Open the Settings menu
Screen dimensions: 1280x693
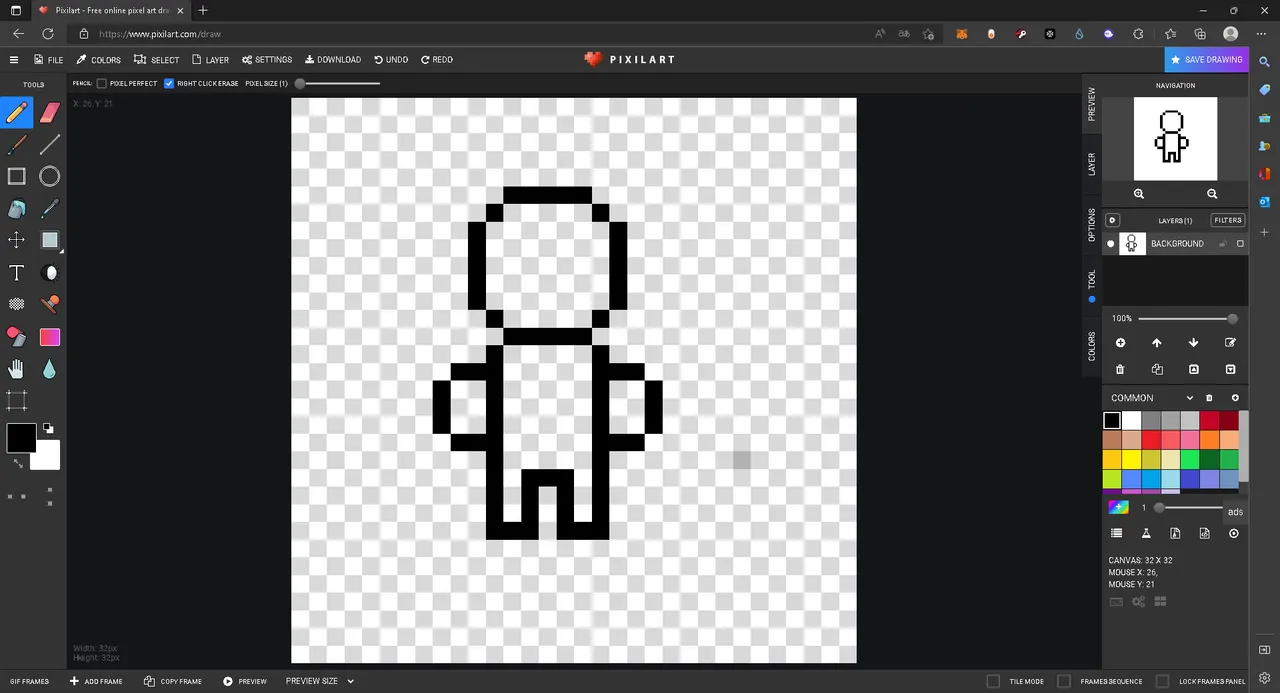267,60
